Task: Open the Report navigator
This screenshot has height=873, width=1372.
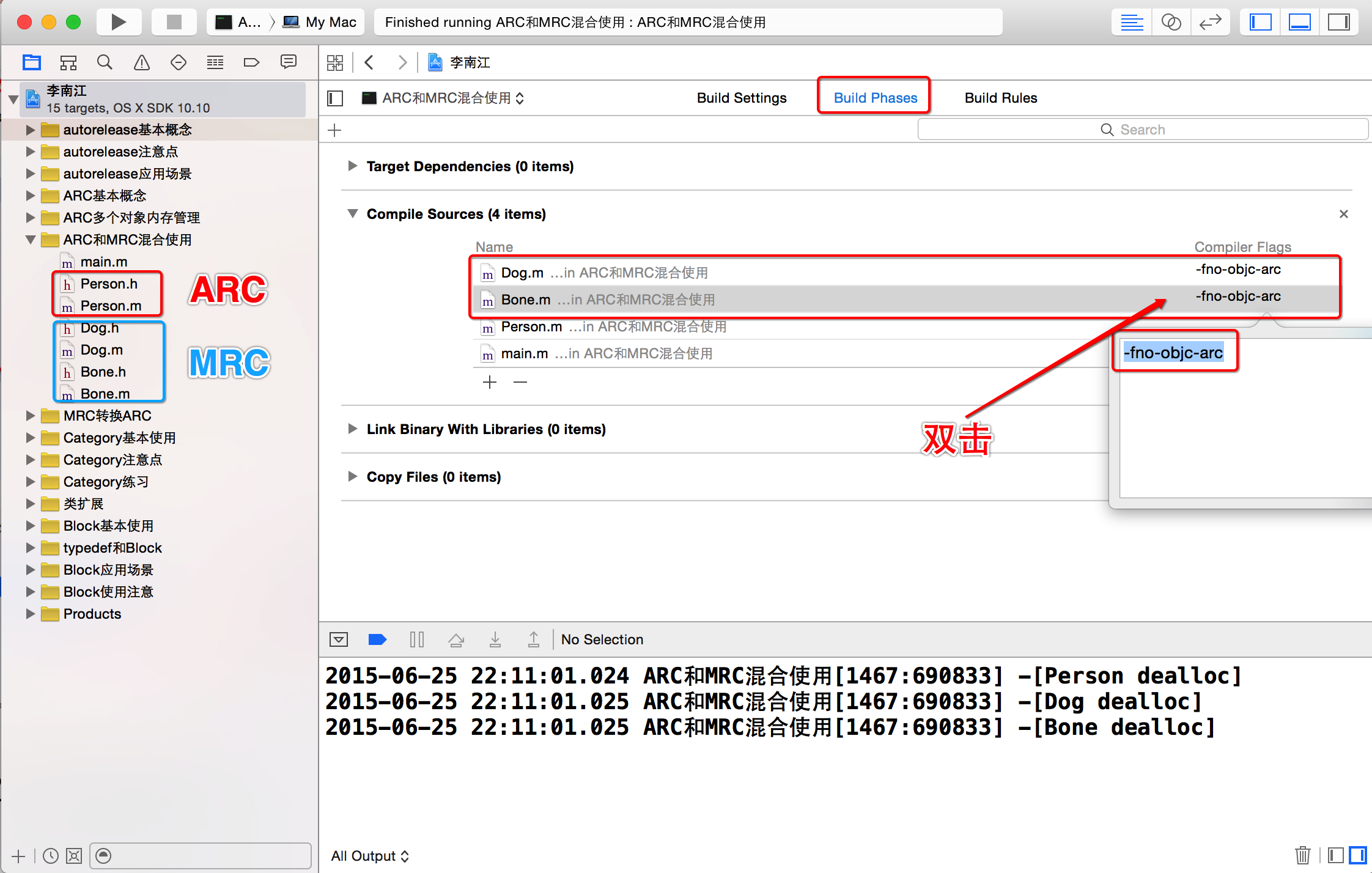Action: tap(289, 62)
